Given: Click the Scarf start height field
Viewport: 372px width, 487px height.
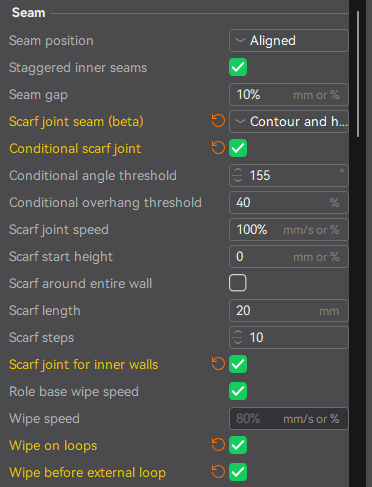Looking at the screenshot, I should pos(289,256).
